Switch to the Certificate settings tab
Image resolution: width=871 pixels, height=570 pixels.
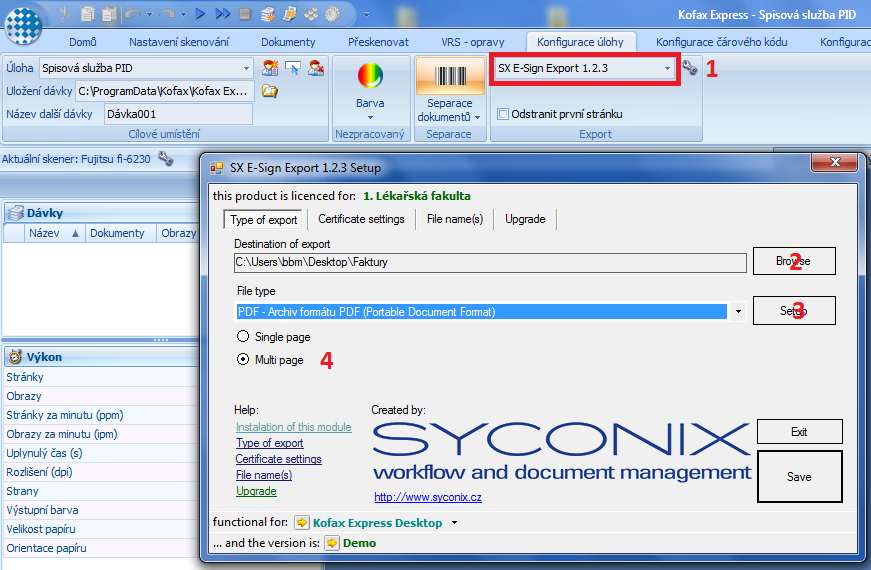pyautogui.click(x=361, y=219)
